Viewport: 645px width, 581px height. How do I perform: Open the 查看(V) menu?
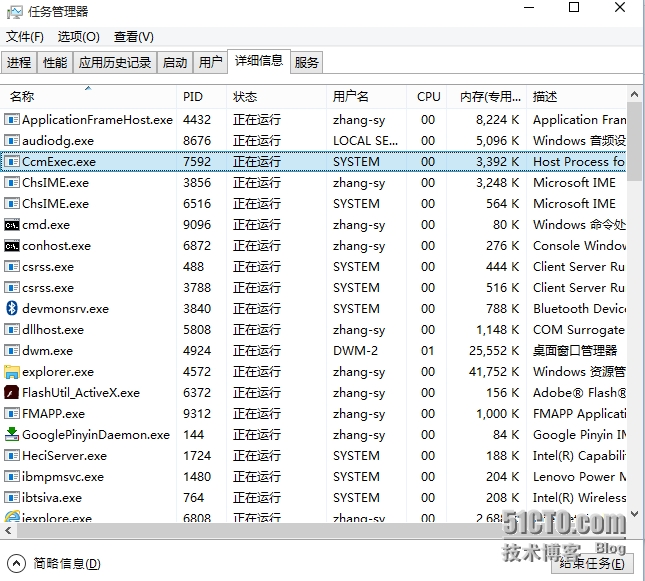[x=134, y=37]
